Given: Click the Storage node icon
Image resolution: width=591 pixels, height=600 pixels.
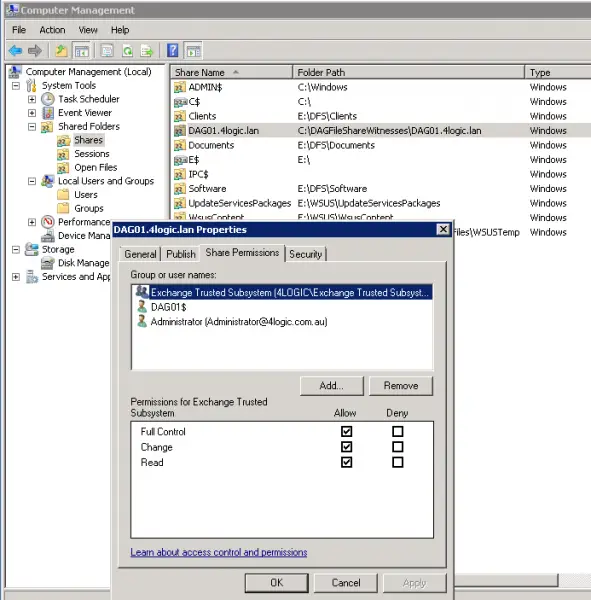Looking at the screenshot, I should pyautogui.click(x=31, y=249).
